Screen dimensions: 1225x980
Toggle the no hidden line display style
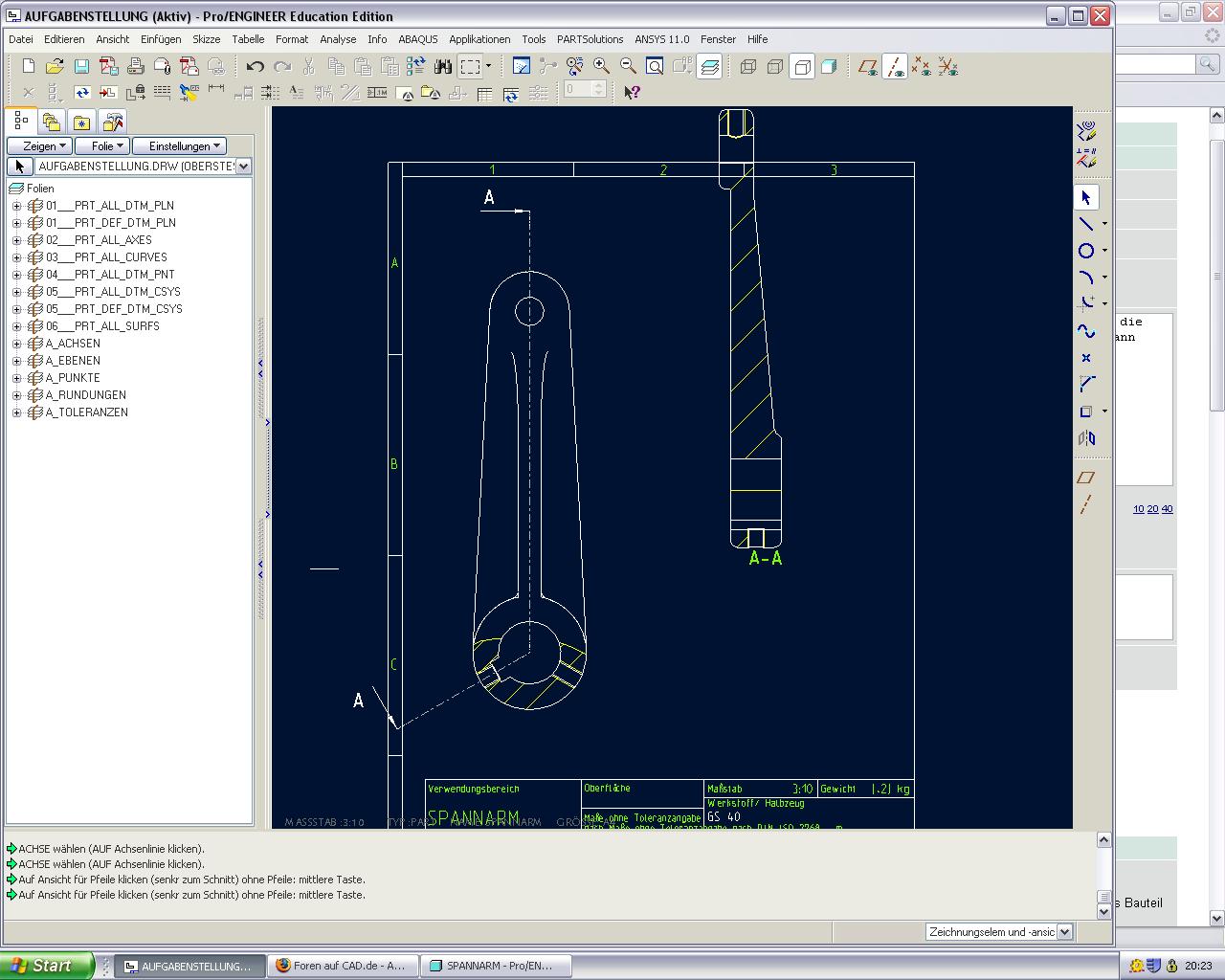802,66
